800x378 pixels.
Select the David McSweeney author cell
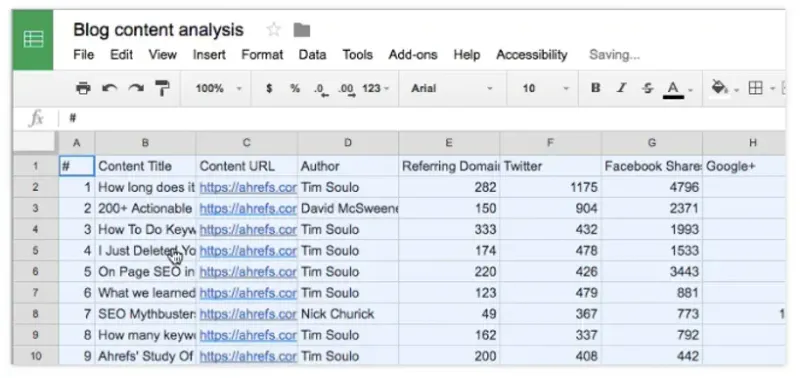(x=348, y=209)
